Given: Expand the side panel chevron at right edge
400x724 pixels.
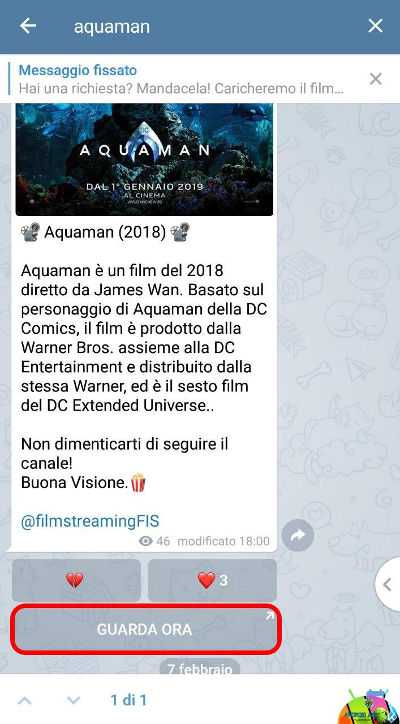Looking at the screenshot, I should (x=387, y=584).
